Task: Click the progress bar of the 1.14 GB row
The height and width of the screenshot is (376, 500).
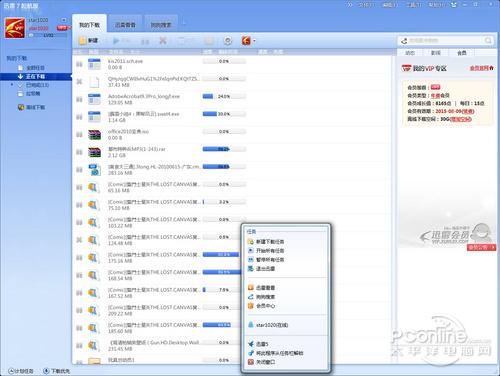Action: [224, 114]
